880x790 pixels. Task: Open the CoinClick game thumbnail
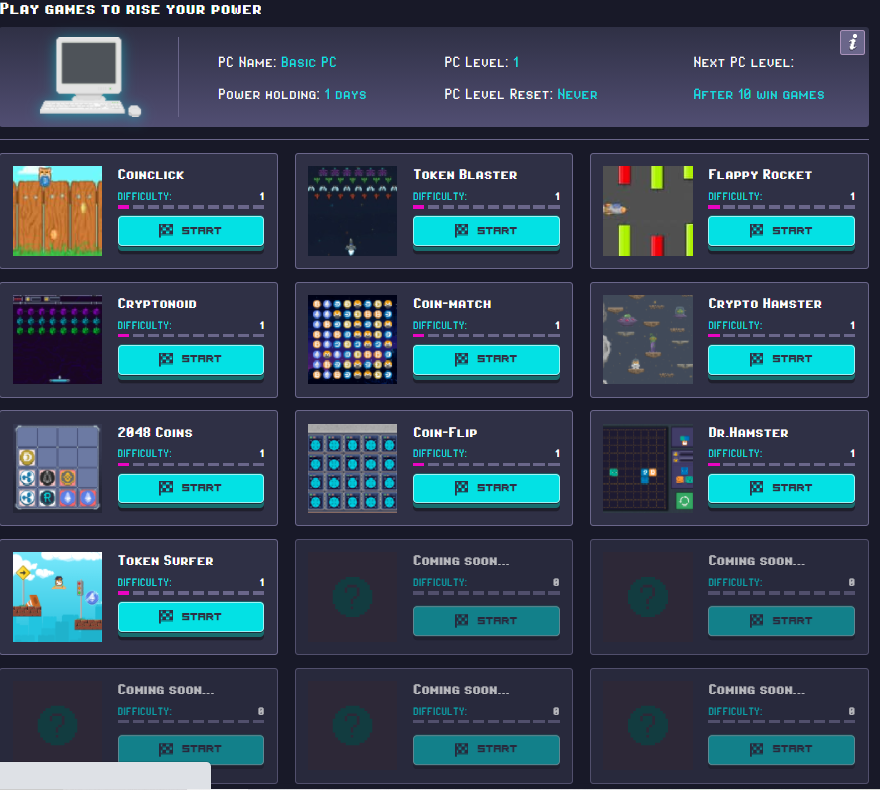57,211
